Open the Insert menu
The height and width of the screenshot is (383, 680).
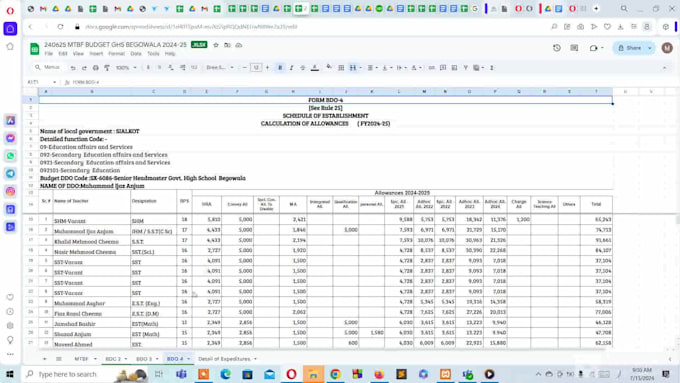click(x=96, y=54)
